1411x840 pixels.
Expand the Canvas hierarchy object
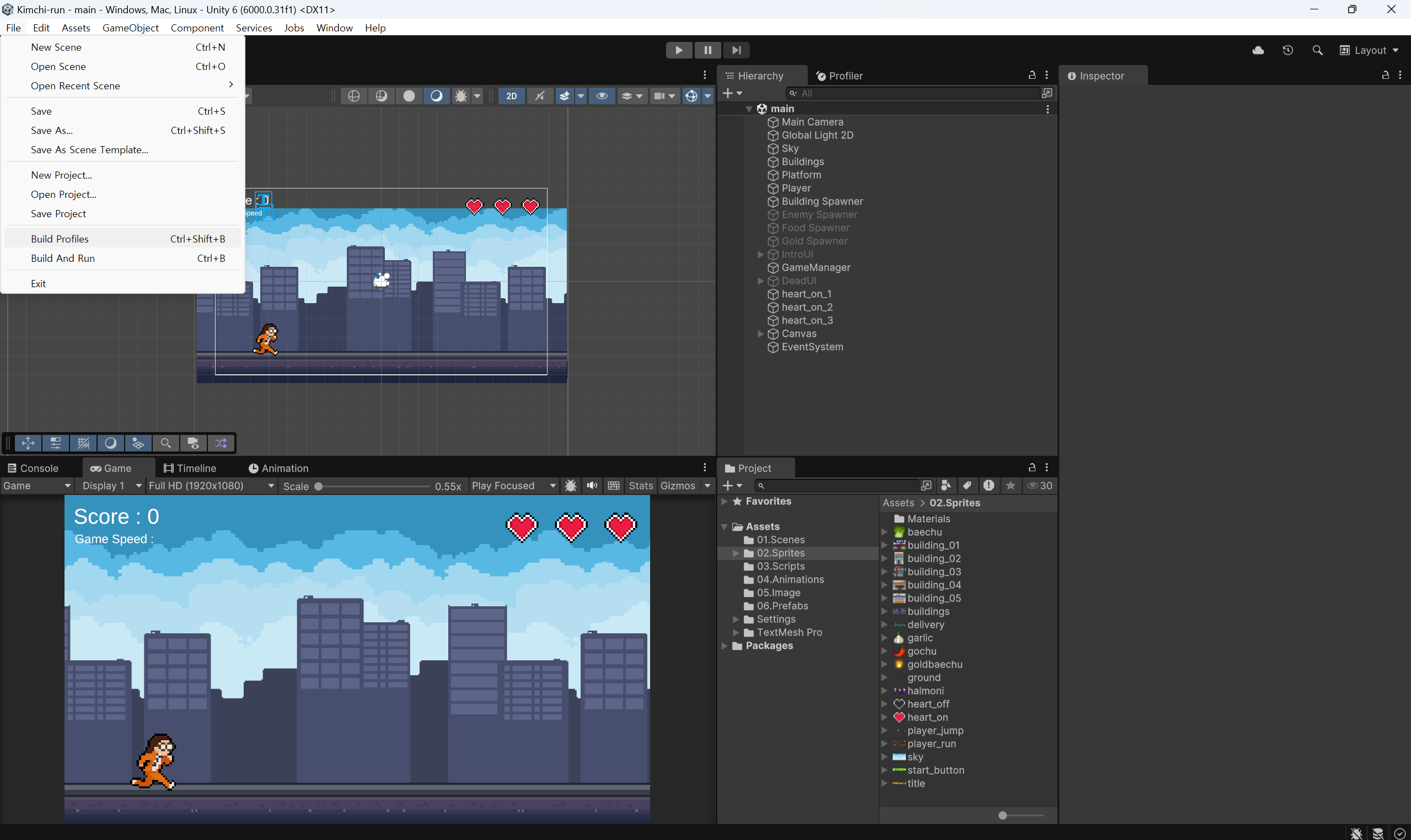click(x=760, y=333)
